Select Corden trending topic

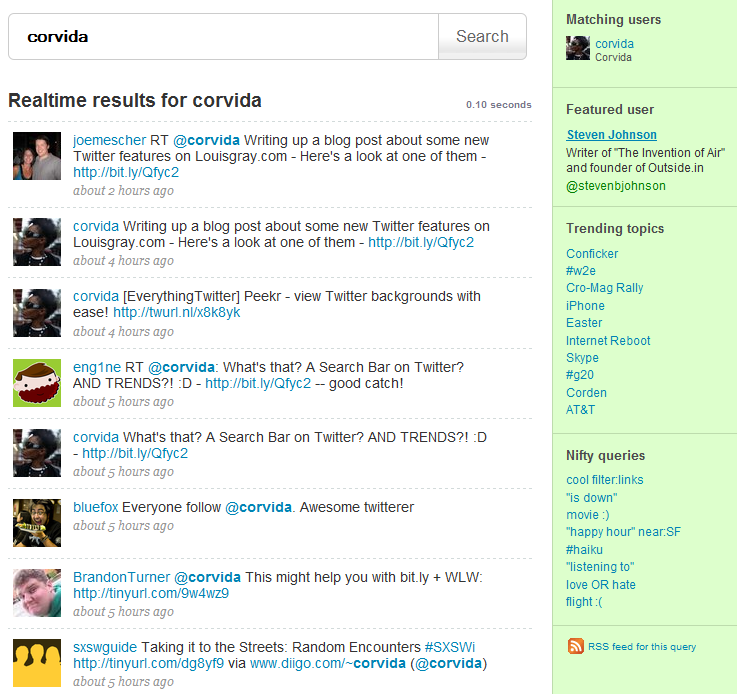[586, 393]
